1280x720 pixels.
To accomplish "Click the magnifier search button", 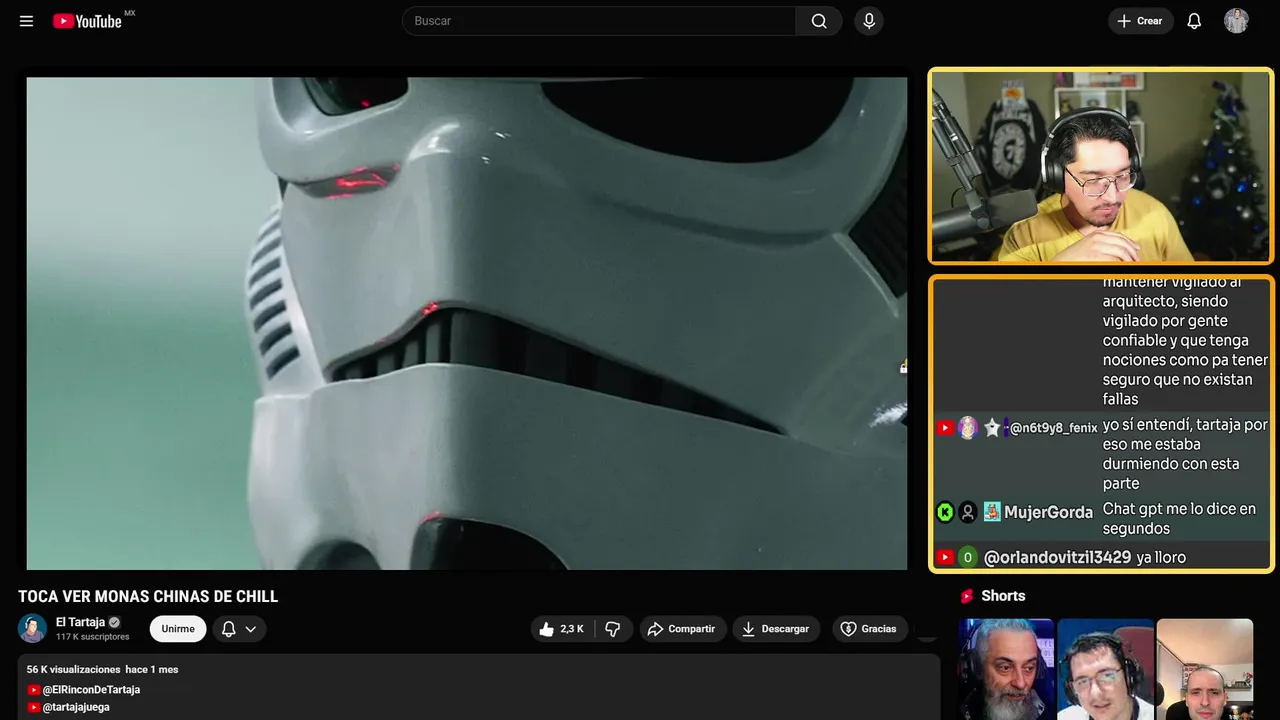I will point(819,21).
